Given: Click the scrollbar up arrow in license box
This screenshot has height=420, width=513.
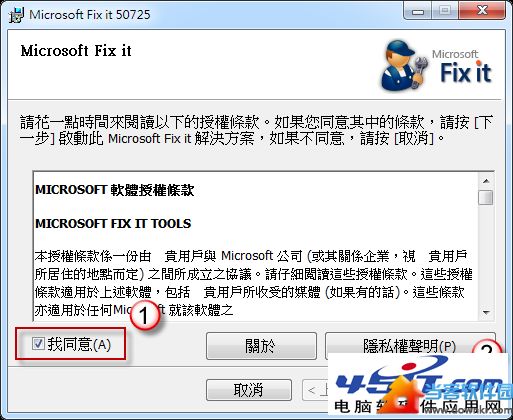Looking at the screenshot, I should [x=486, y=181].
